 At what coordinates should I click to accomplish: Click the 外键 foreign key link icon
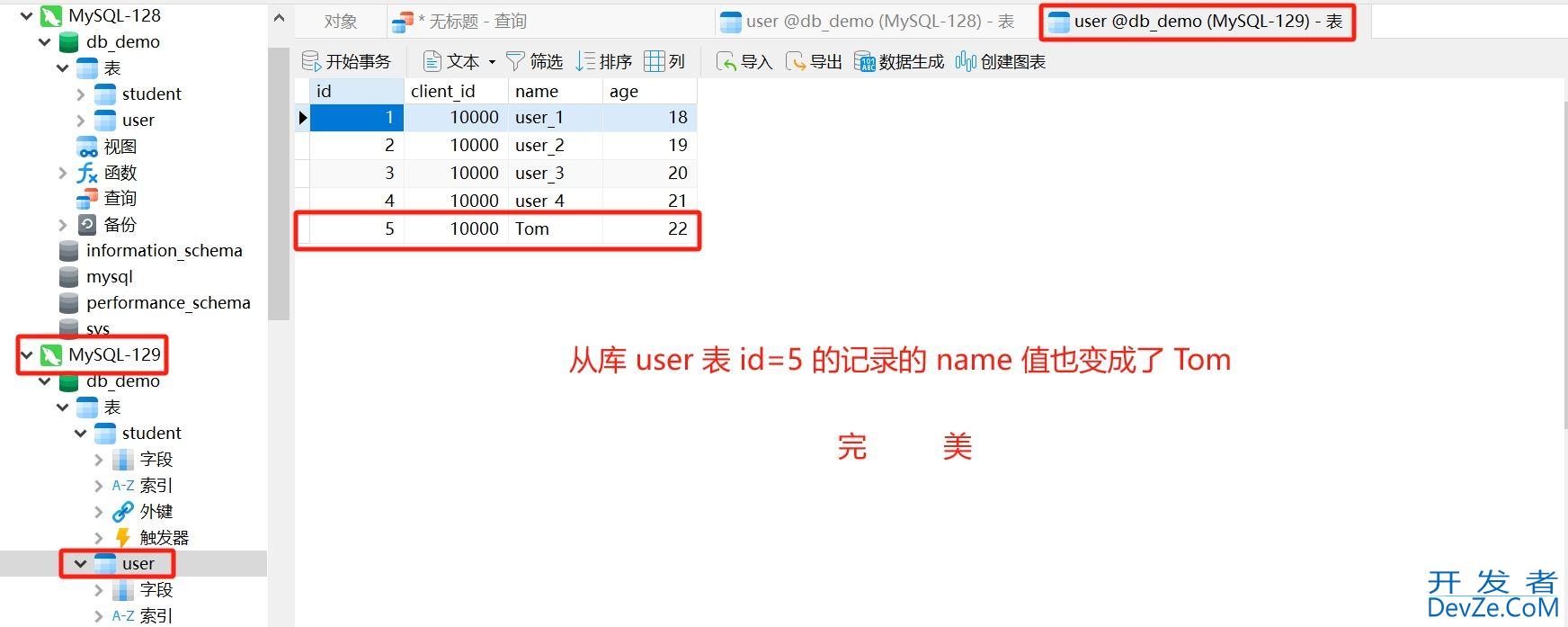pos(123,511)
